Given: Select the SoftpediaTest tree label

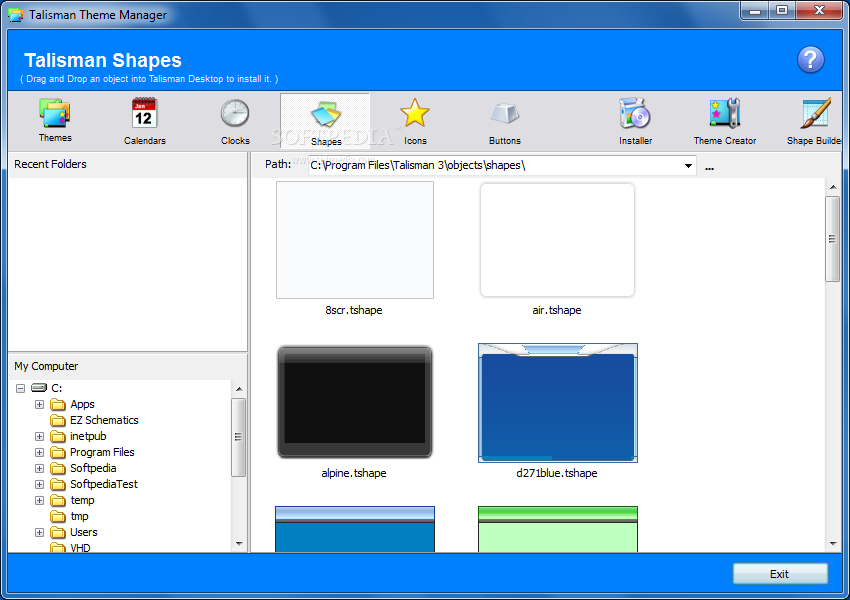Looking at the screenshot, I should 104,484.
